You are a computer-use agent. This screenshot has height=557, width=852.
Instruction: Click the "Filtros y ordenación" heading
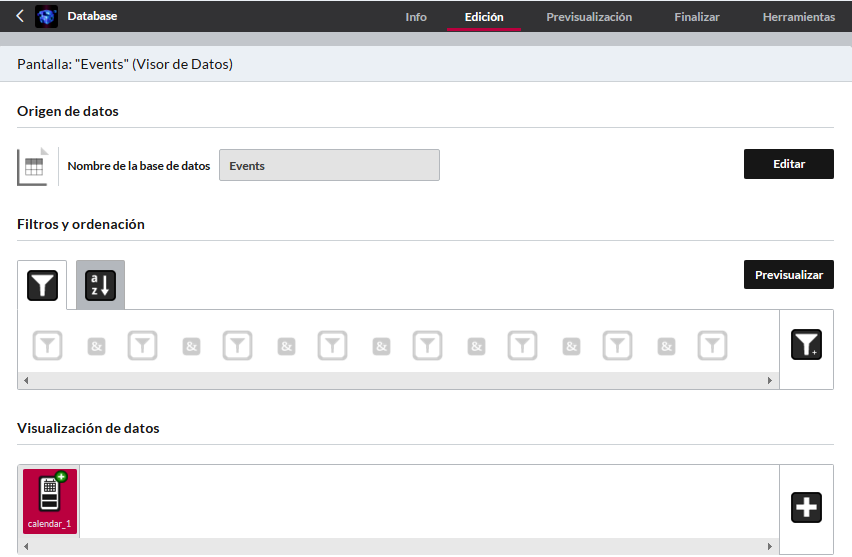point(81,224)
